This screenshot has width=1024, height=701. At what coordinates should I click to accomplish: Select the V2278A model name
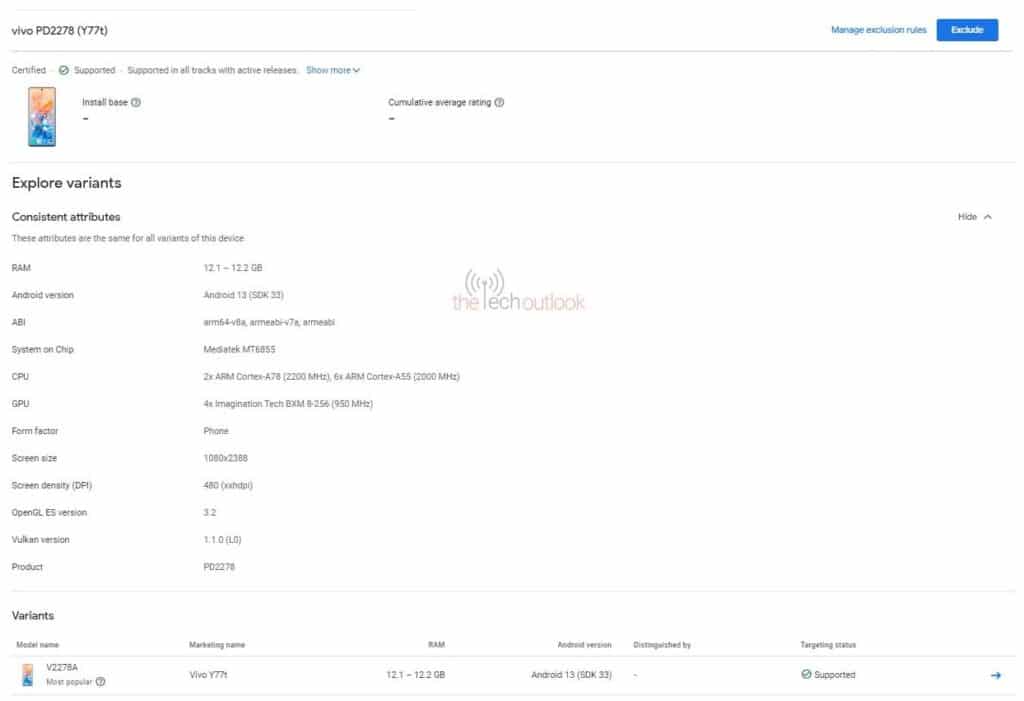62,668
